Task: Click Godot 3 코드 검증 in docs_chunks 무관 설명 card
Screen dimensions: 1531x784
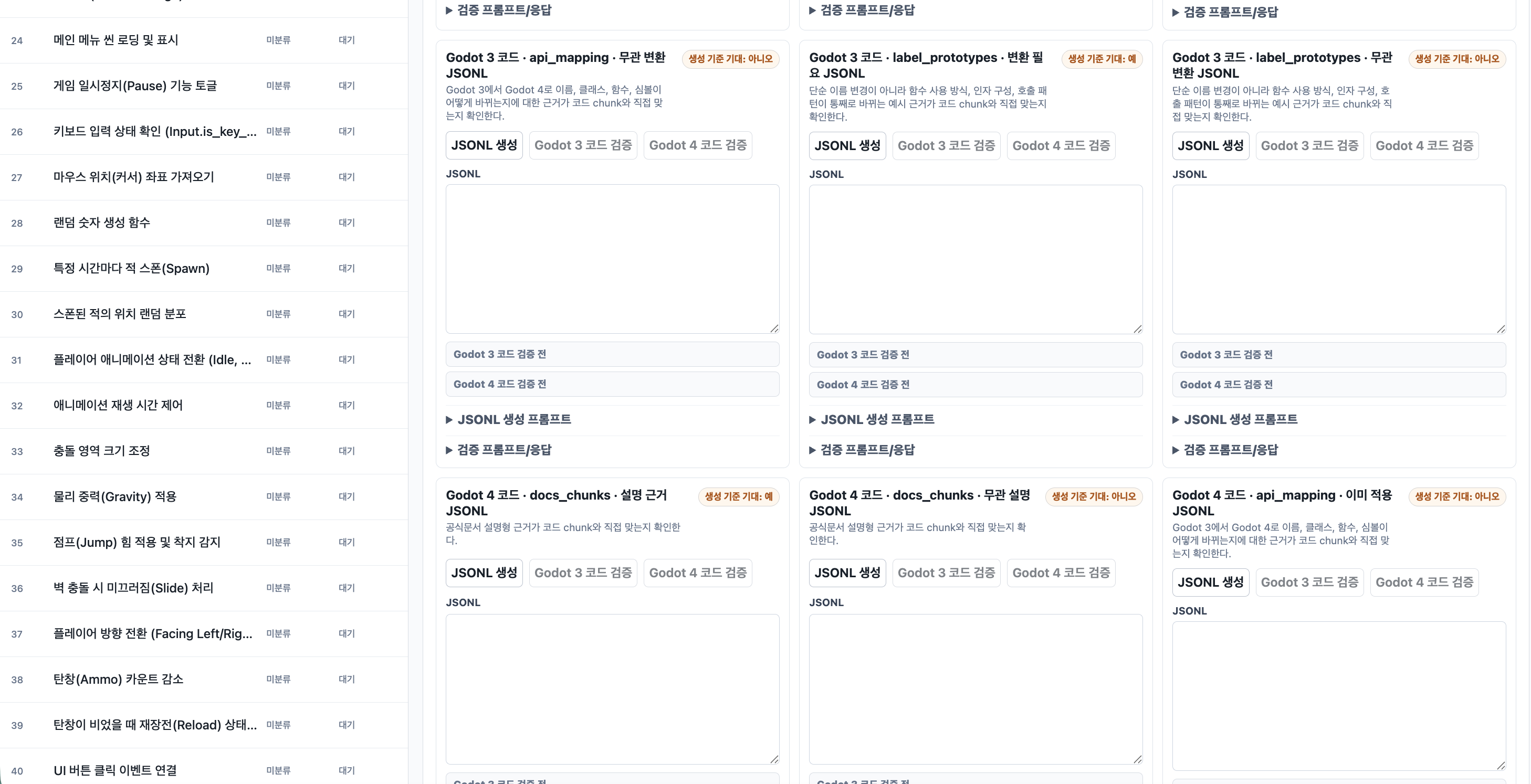Action: pos(946,573)
